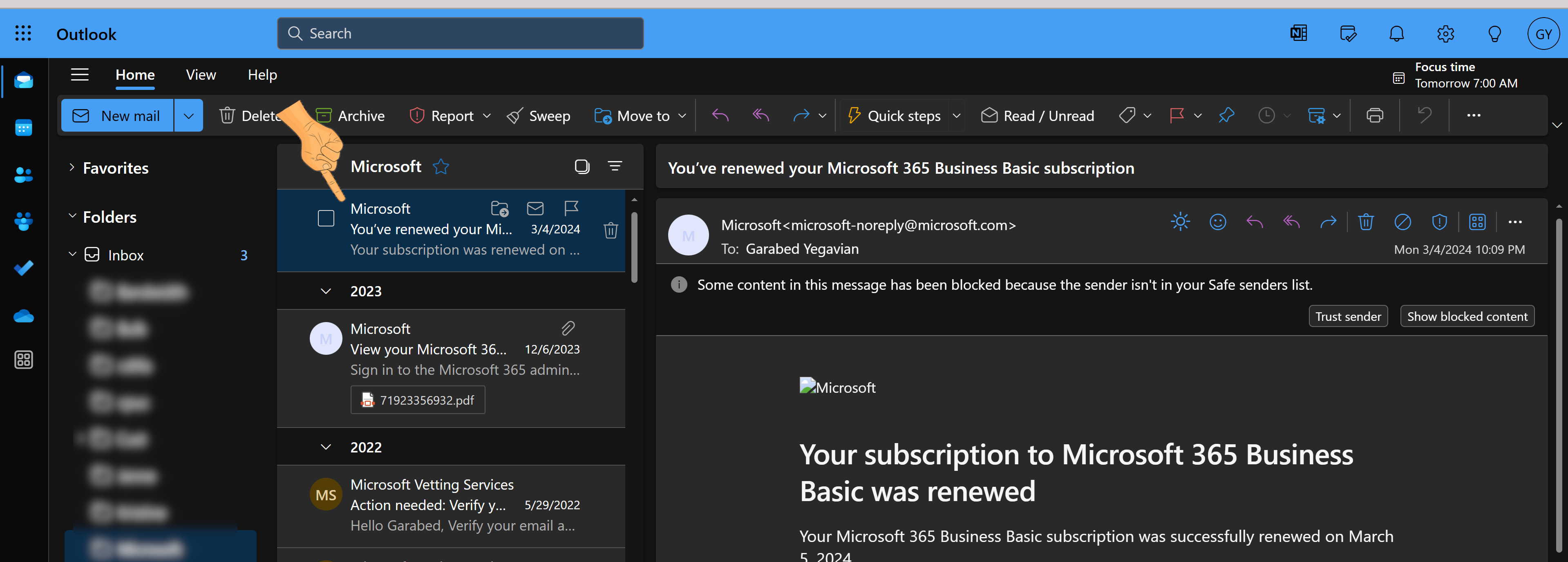The height and width of the screenshot is (562, 1568).
Task: Add emoji reaction to the message
Action: [1217, 222]
